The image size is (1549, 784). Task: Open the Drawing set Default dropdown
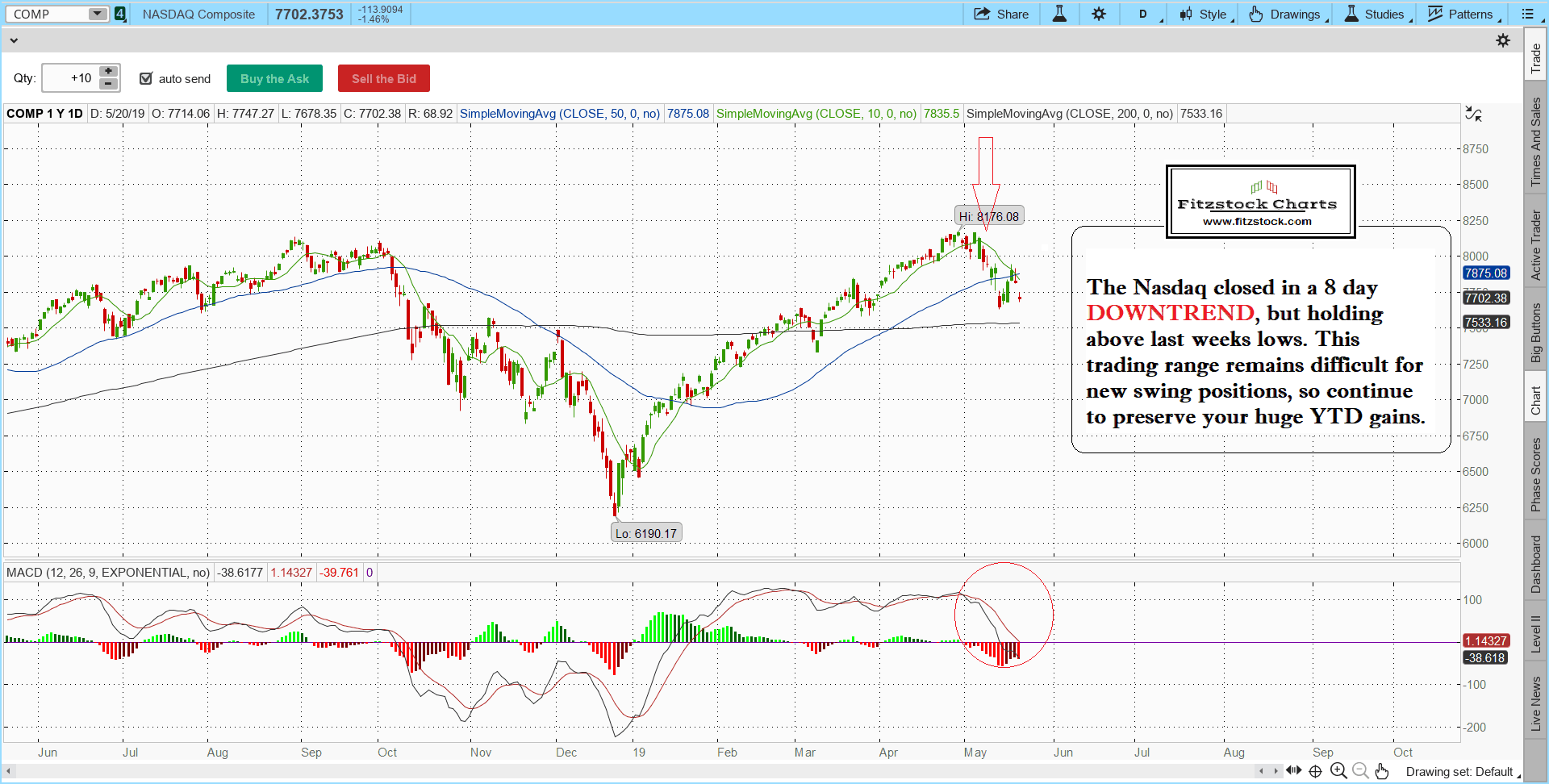1462,772
